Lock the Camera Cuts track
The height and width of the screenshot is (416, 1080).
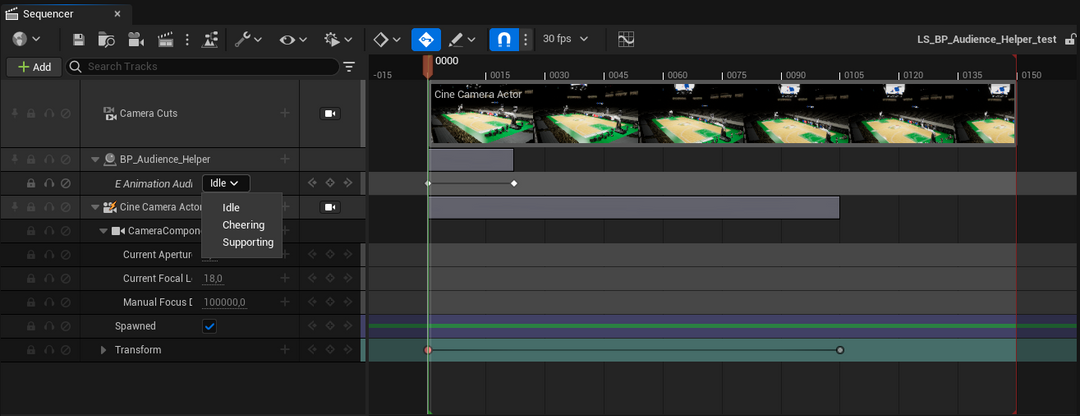31,113
